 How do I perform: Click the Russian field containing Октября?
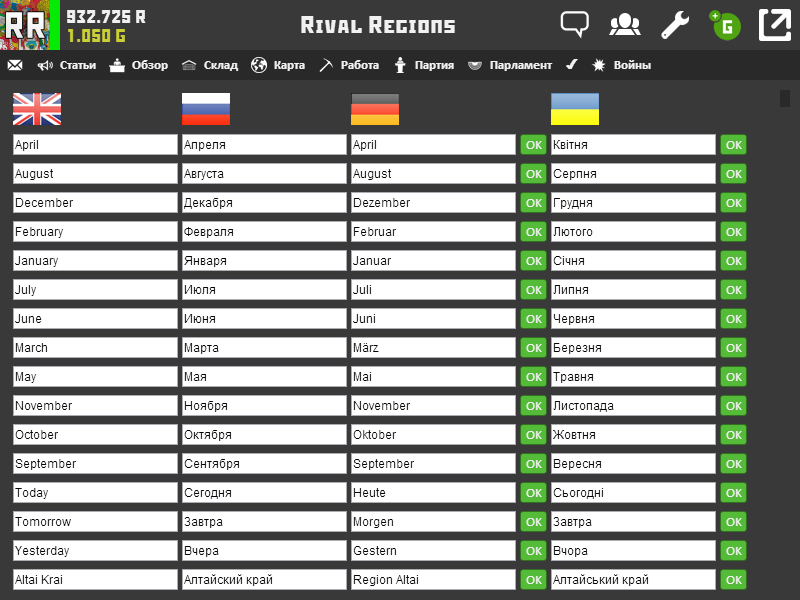[264, 435]
